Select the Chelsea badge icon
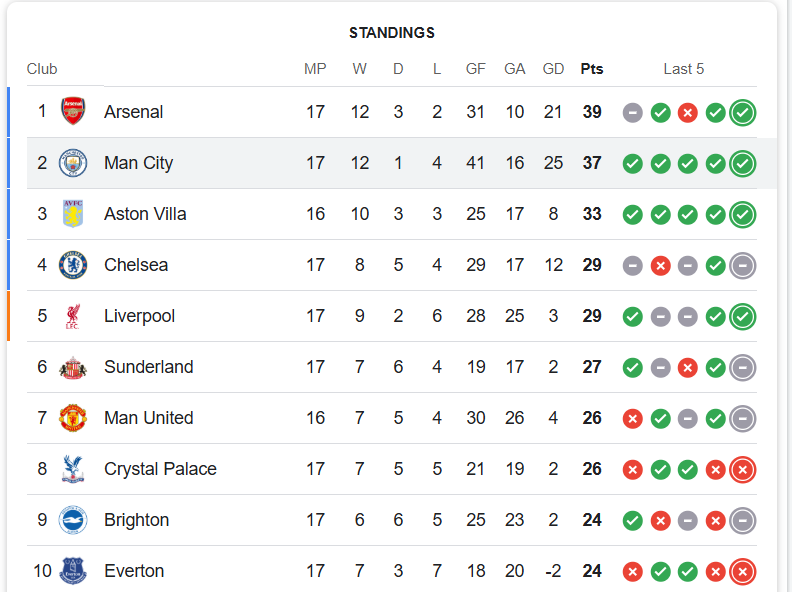 pos(73,265)
